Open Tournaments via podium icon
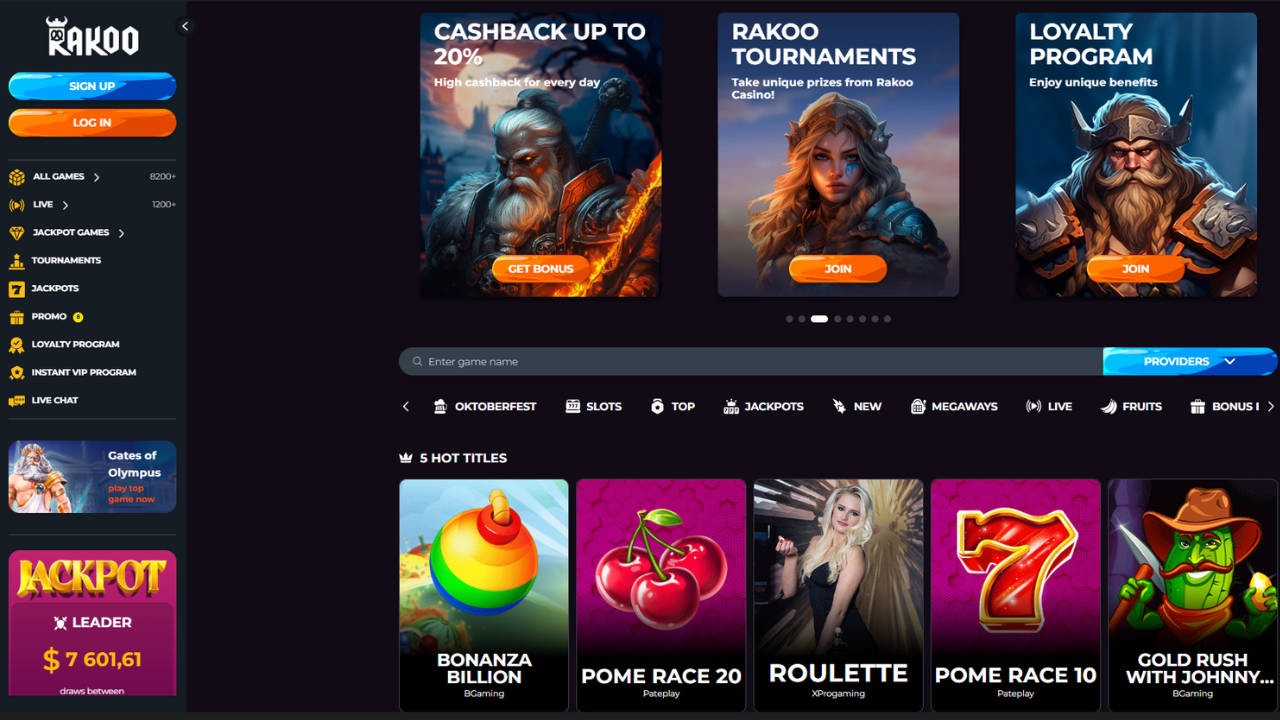 [x=16, y=261]
